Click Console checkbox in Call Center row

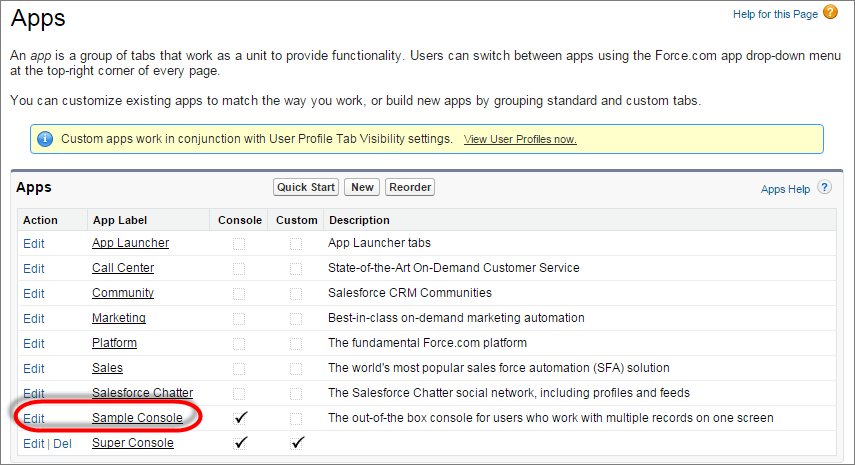tap(239, 269)
